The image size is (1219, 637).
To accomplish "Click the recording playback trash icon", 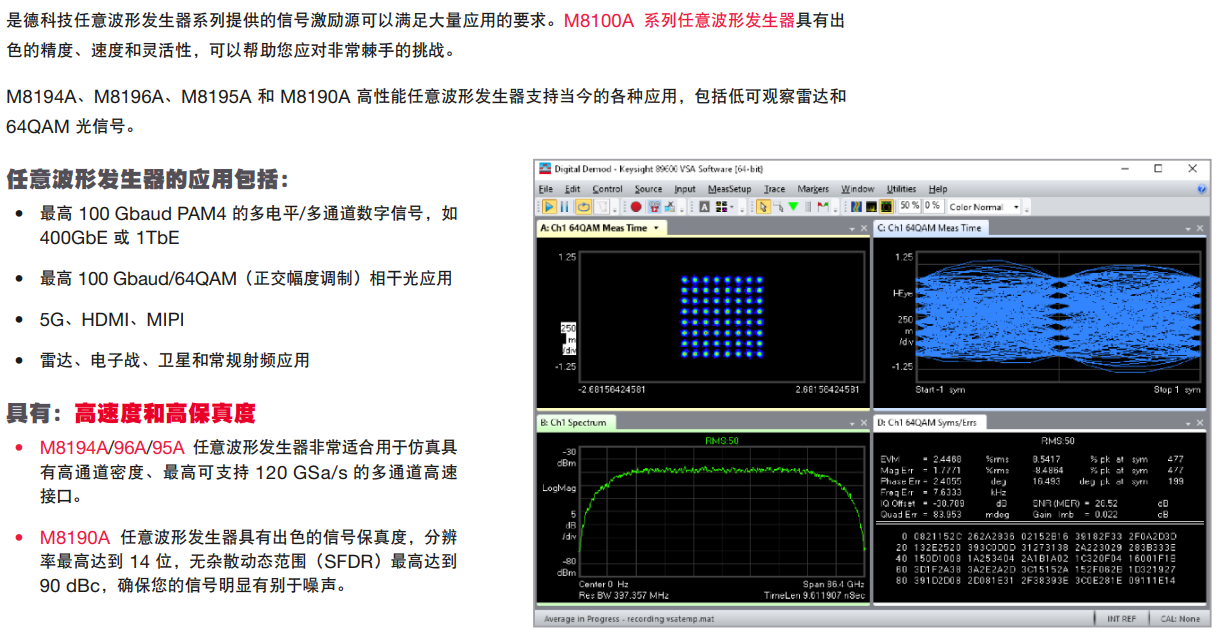I will pos(654,207).
